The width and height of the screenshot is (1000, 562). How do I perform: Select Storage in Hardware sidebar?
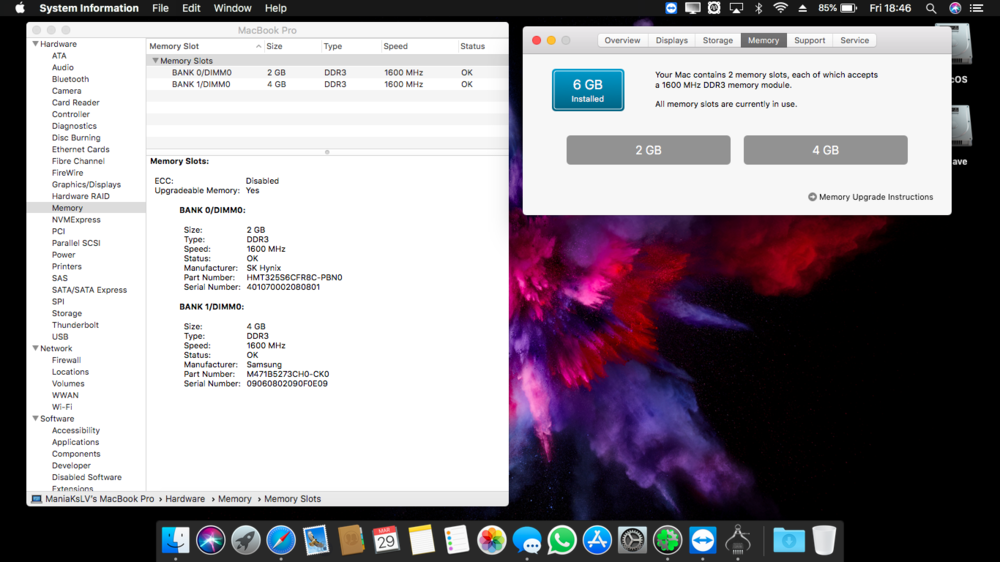(x=67, y=313)
